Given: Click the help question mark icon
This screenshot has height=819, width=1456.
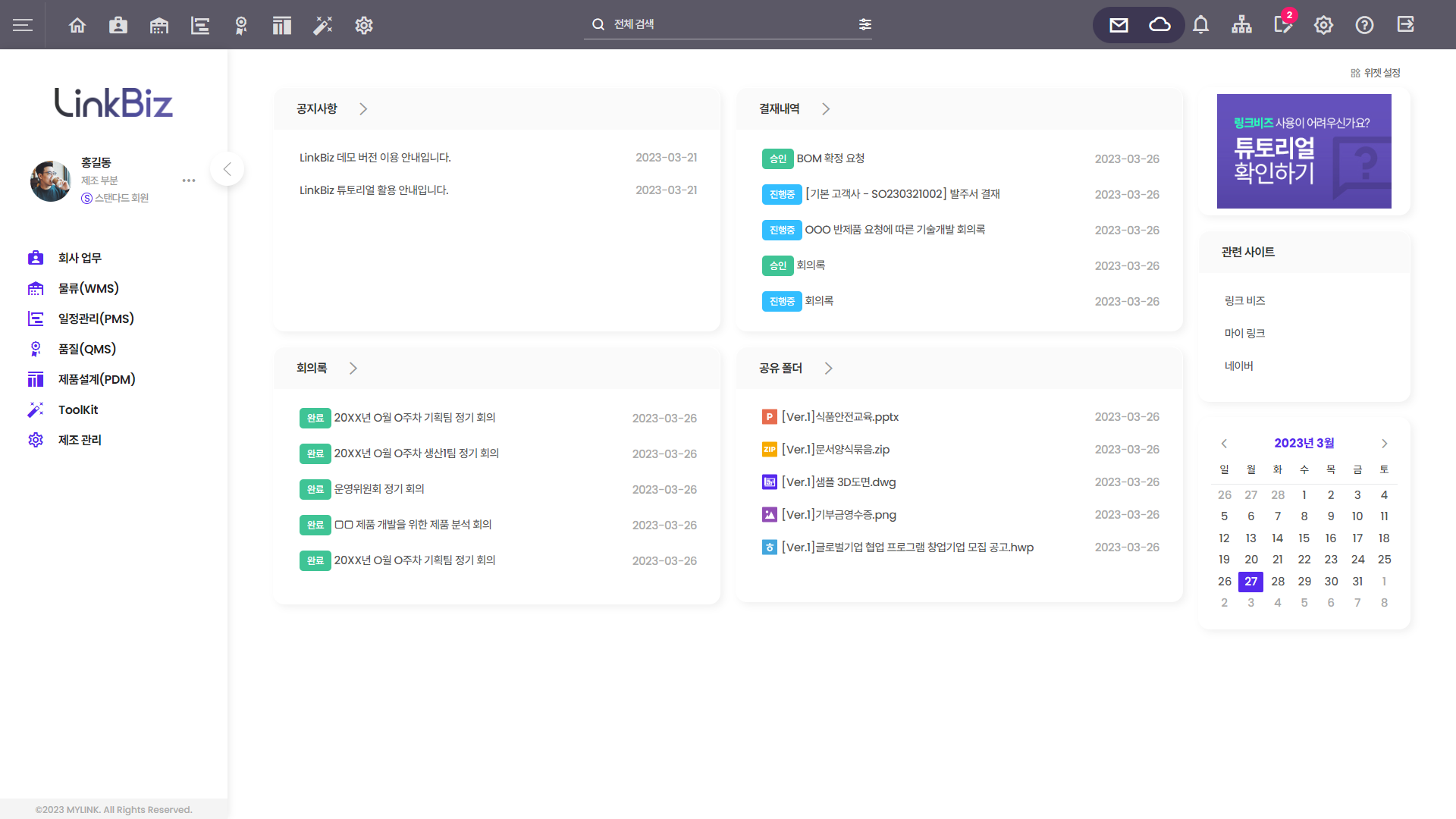Looking at the screenshot, I should coord(1364,25).
